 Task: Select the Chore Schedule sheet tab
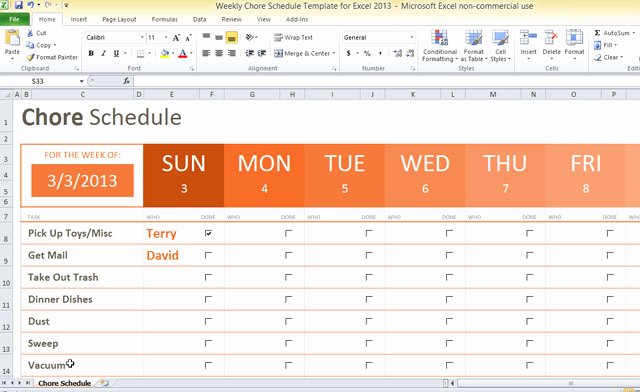(x=64, y=383)
